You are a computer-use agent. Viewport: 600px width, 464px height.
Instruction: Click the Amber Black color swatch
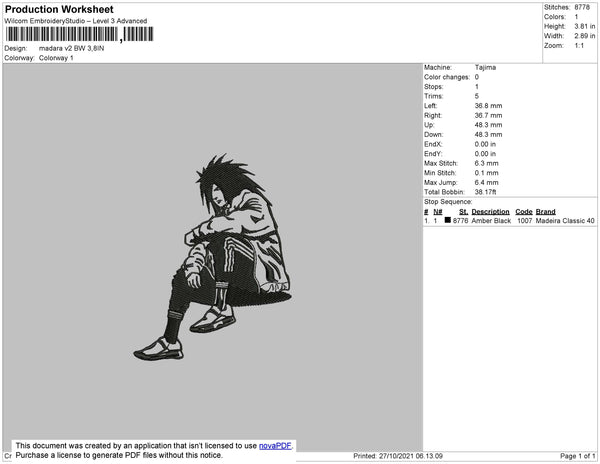point(448,220)
